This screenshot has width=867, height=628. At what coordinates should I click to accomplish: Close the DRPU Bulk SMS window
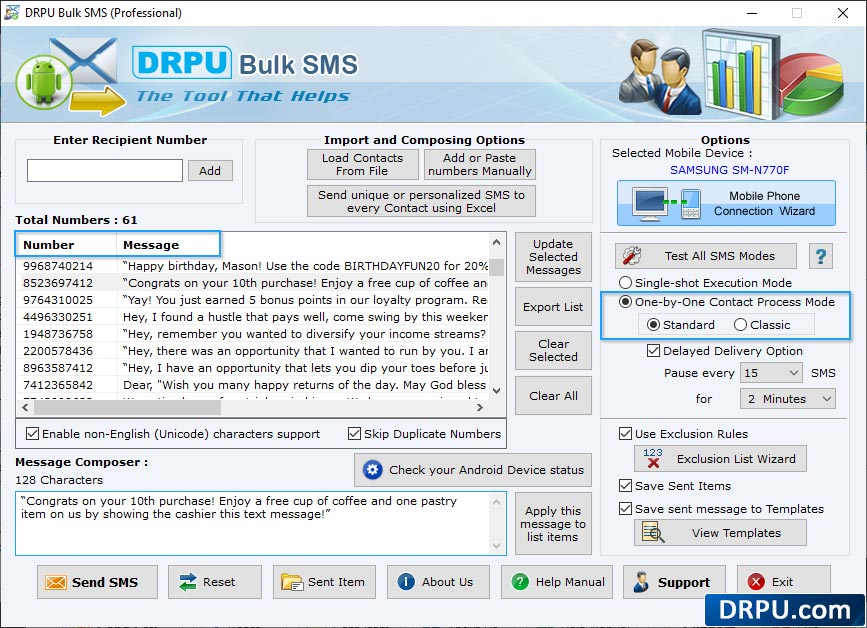(x=843, y=13)
